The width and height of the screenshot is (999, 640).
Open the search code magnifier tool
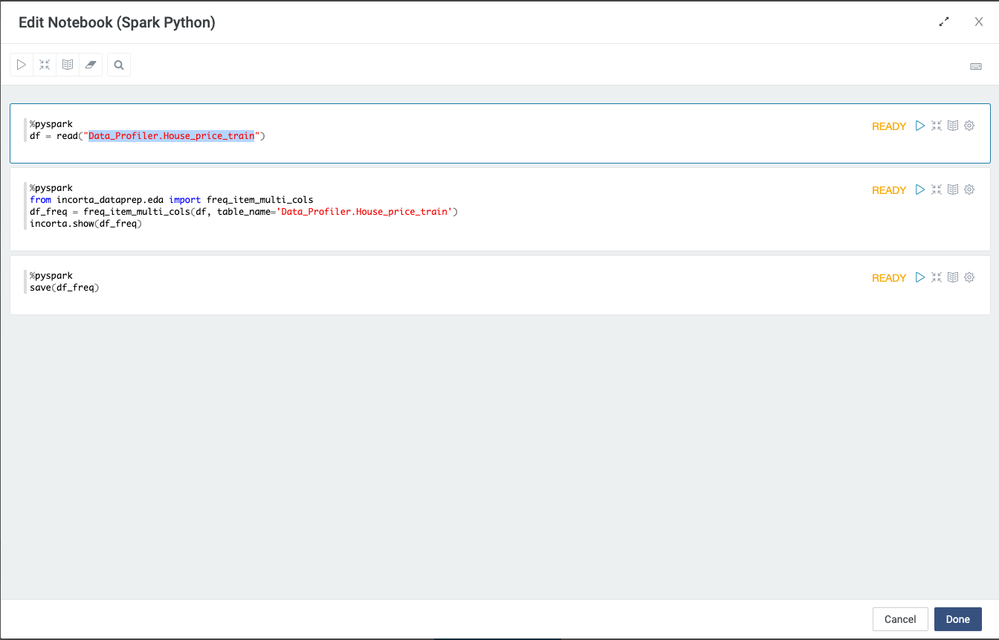119,65
